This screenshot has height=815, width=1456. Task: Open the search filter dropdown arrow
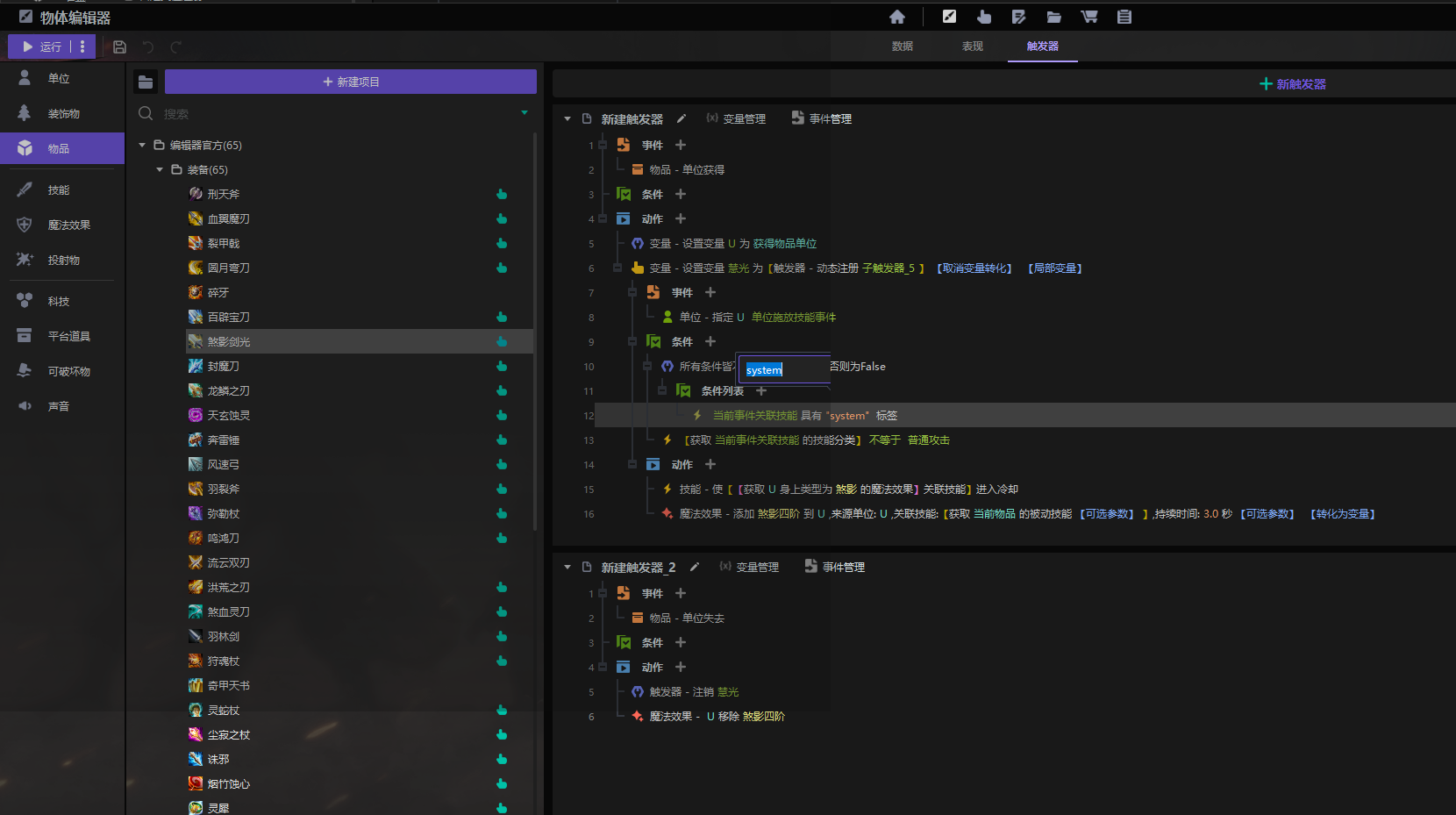(x=525, y=113)
